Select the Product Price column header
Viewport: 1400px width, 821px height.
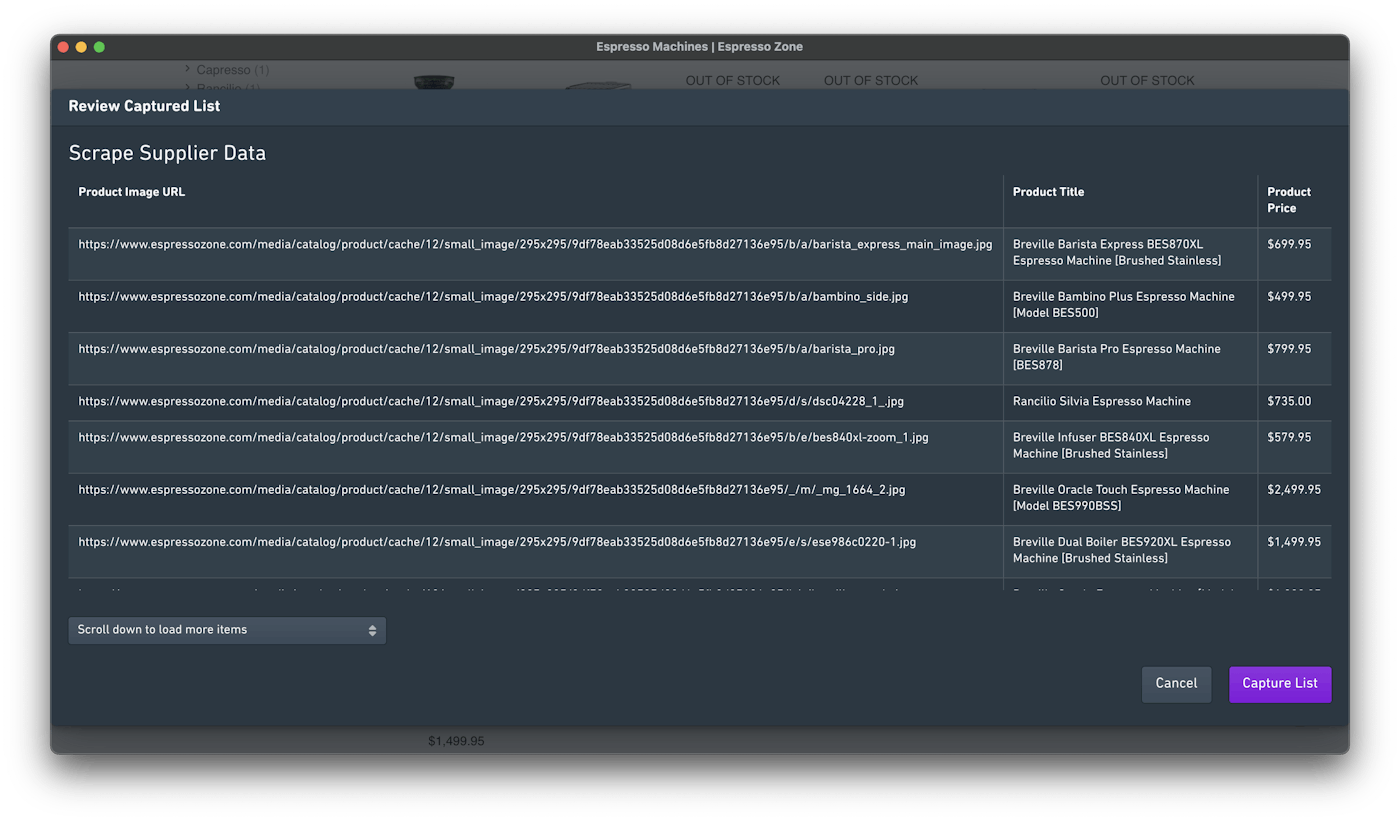point(1295,201)
